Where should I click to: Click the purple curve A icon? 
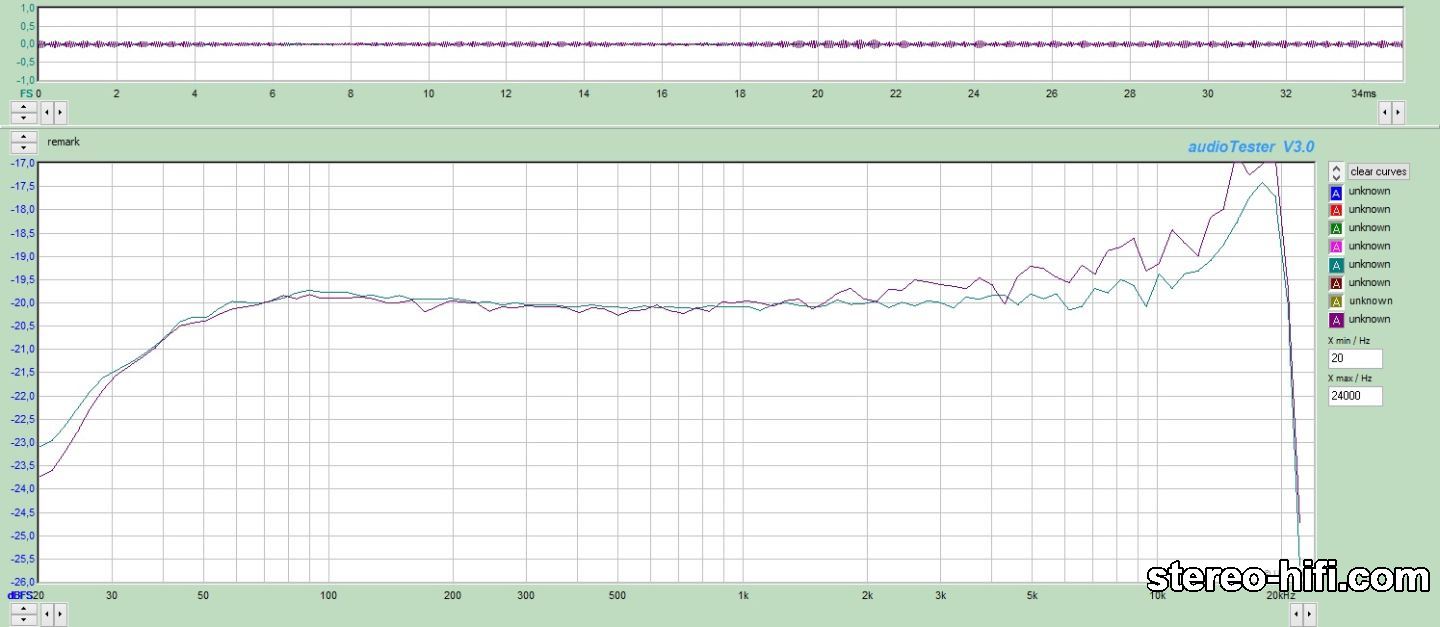pos(1335,320)
